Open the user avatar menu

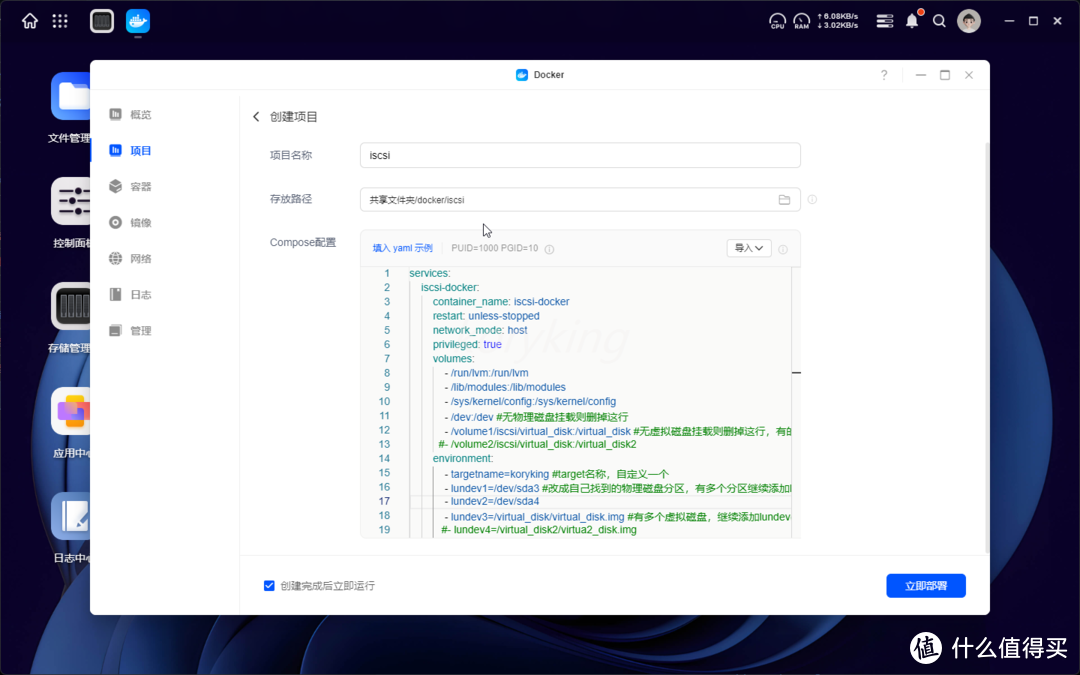(968, 21)
